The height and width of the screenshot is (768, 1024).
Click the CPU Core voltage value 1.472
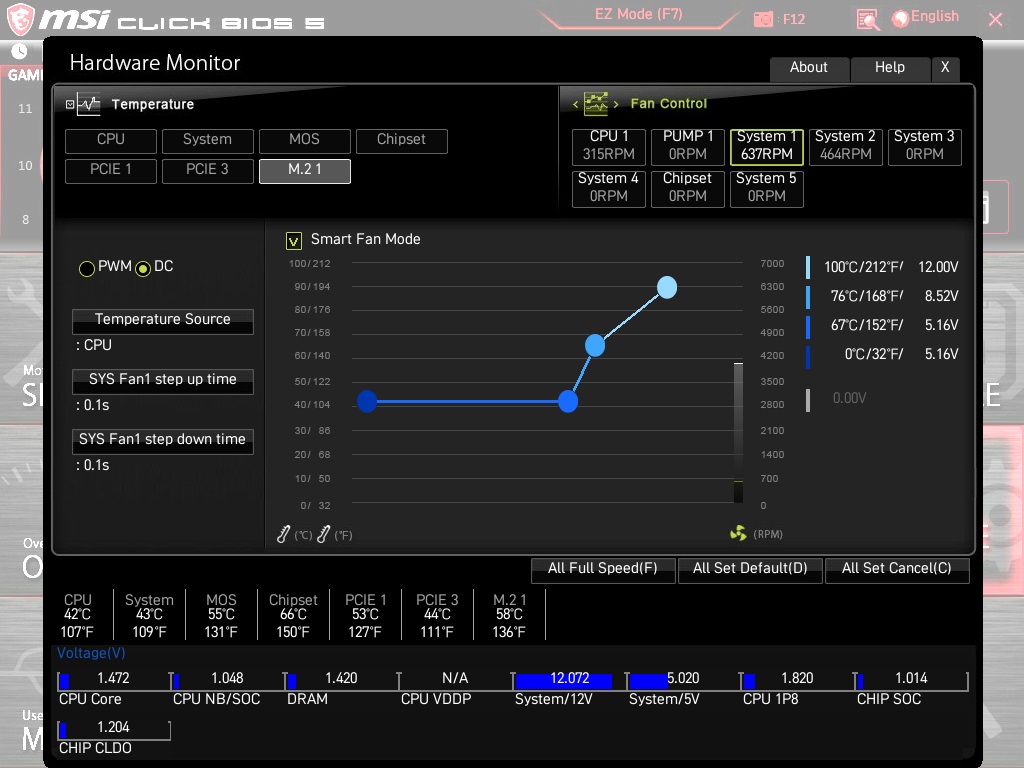pyautogui.click(x=114, y=679)
